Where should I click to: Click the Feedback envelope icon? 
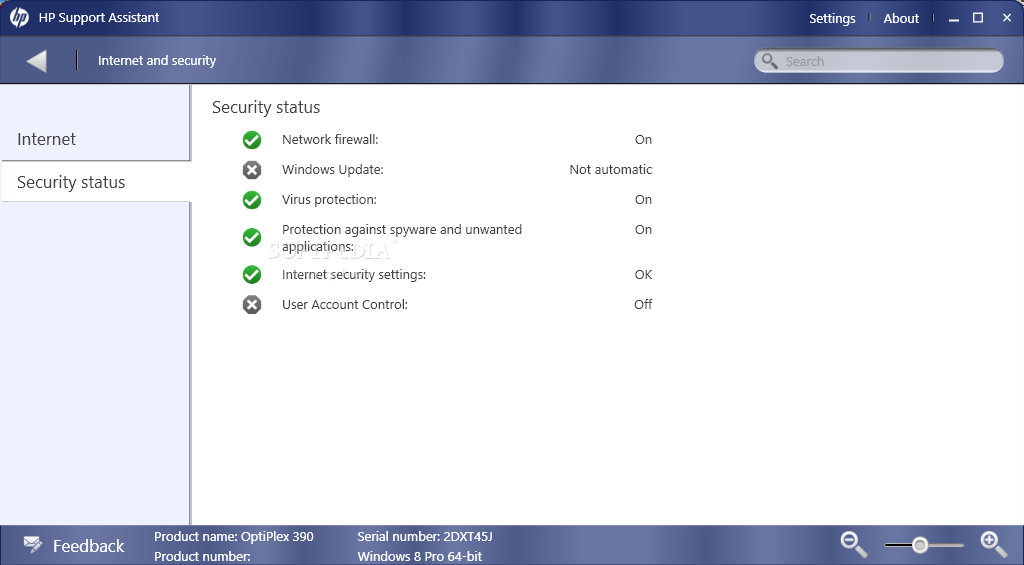pos(33,544)
